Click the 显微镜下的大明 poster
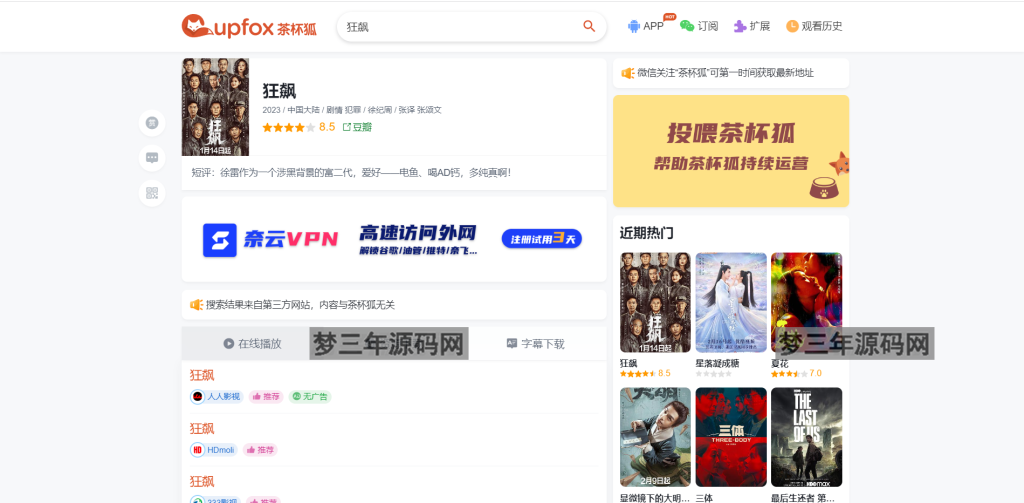Screen dimensions: 1024x503 coord(655,437)
